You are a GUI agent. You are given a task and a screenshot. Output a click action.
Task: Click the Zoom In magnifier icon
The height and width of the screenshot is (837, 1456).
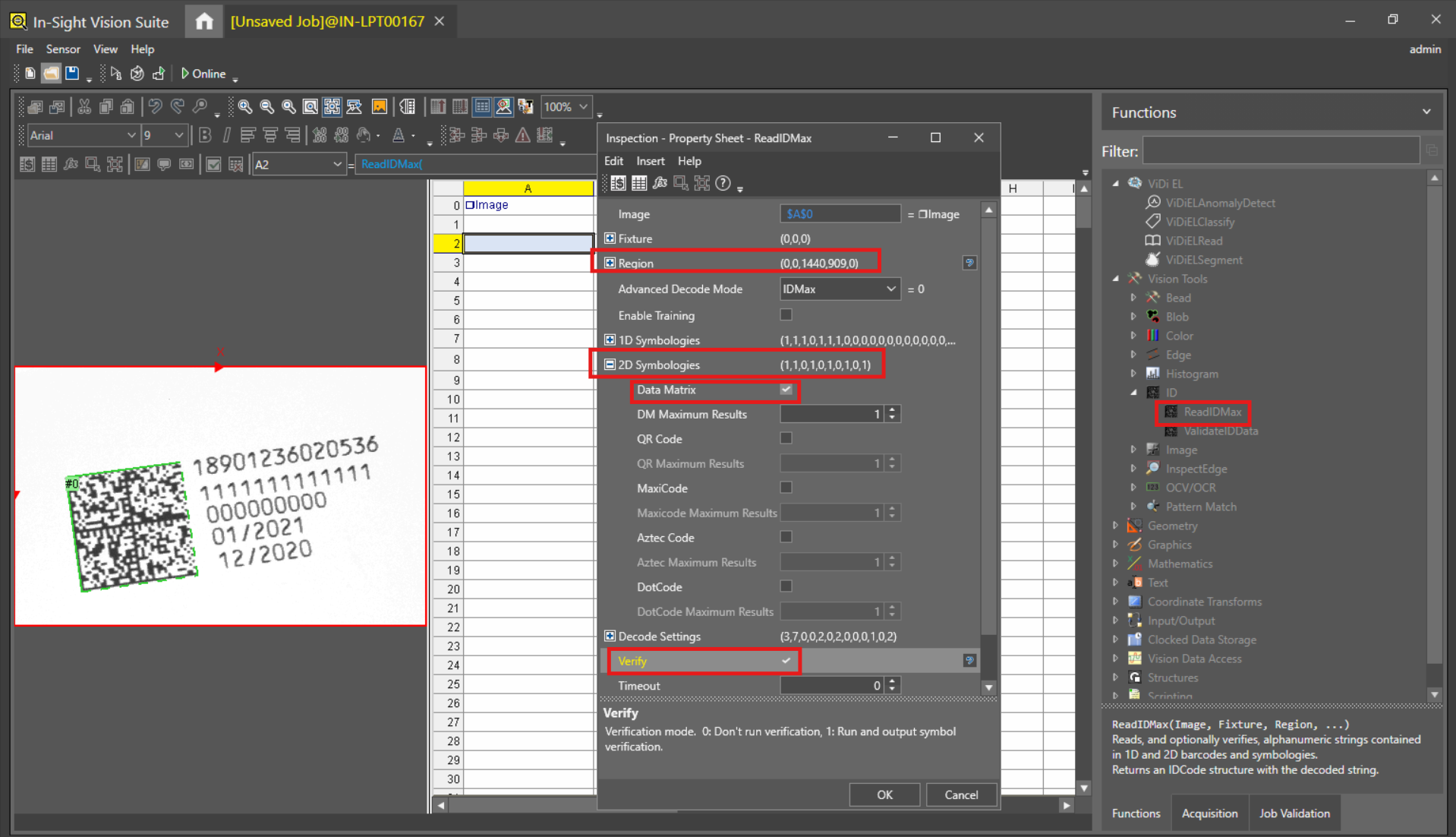tap(244, 107)
